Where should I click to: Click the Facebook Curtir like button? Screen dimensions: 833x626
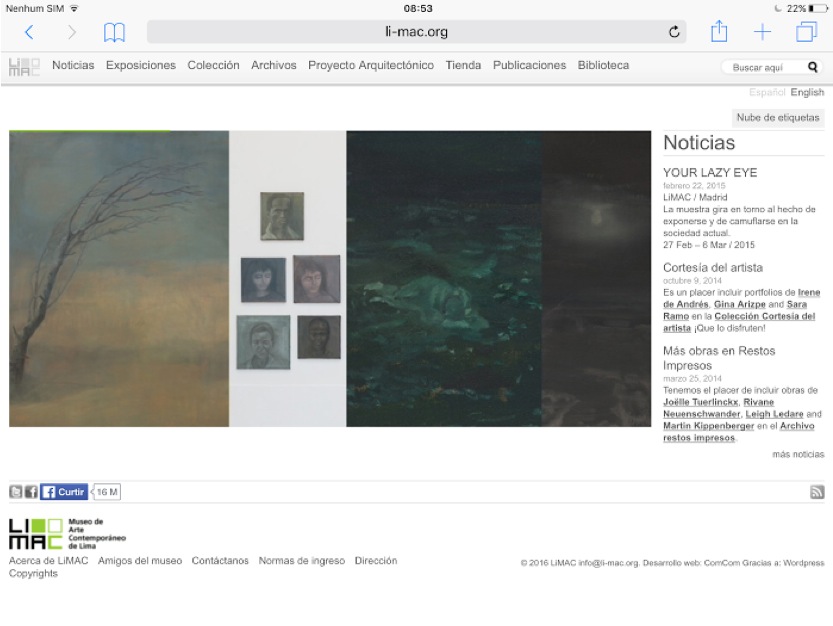click(x=64, y=492)
